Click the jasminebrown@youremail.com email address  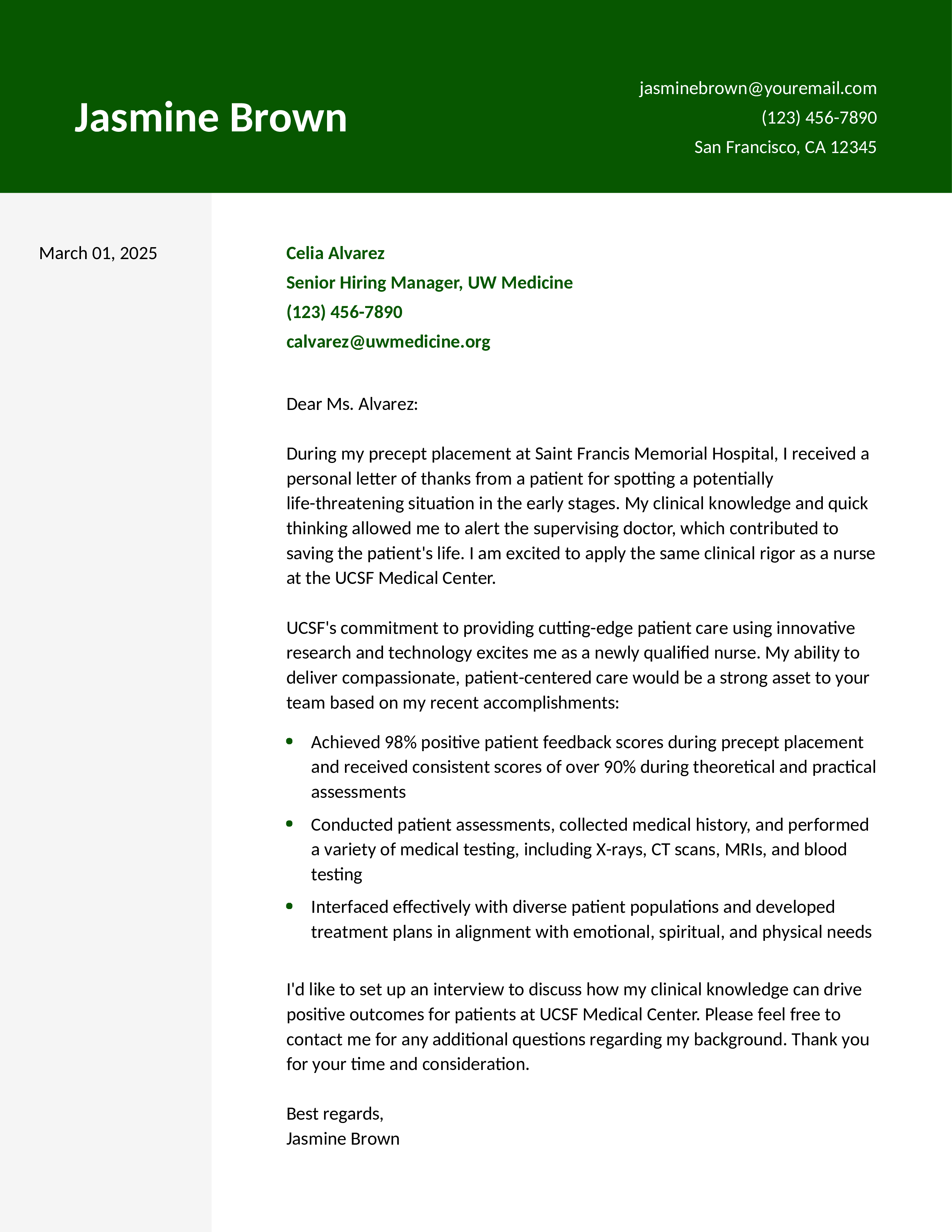pos(757,88)
